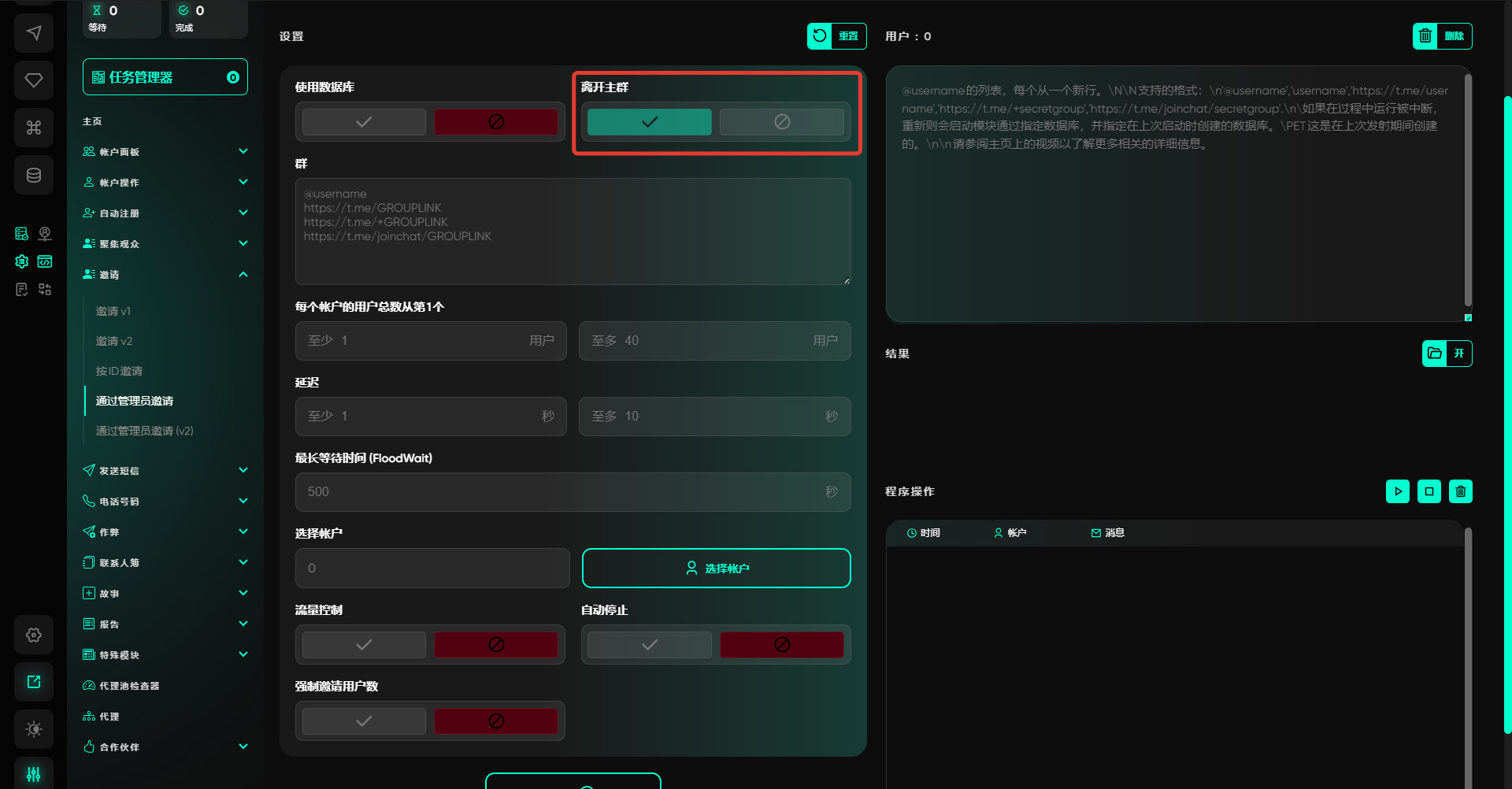Open 按ID邀请 submenu item
The width and height of the screenshot is (1512, 789).
point(119,371)
